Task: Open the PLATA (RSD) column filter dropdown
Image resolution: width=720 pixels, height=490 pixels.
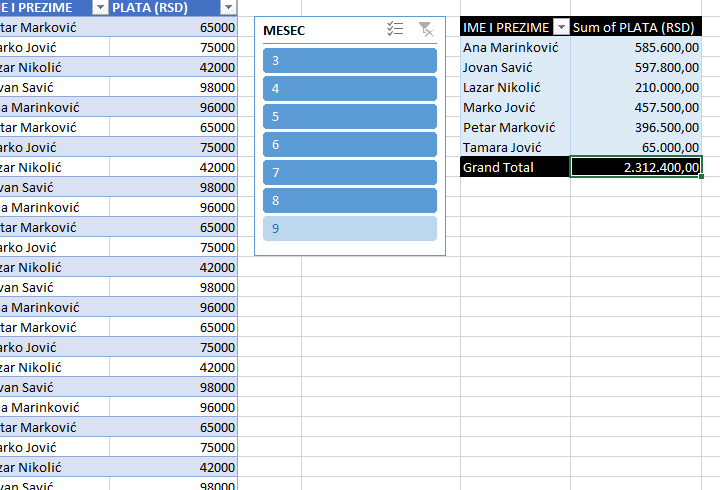Action: [228, 7]
